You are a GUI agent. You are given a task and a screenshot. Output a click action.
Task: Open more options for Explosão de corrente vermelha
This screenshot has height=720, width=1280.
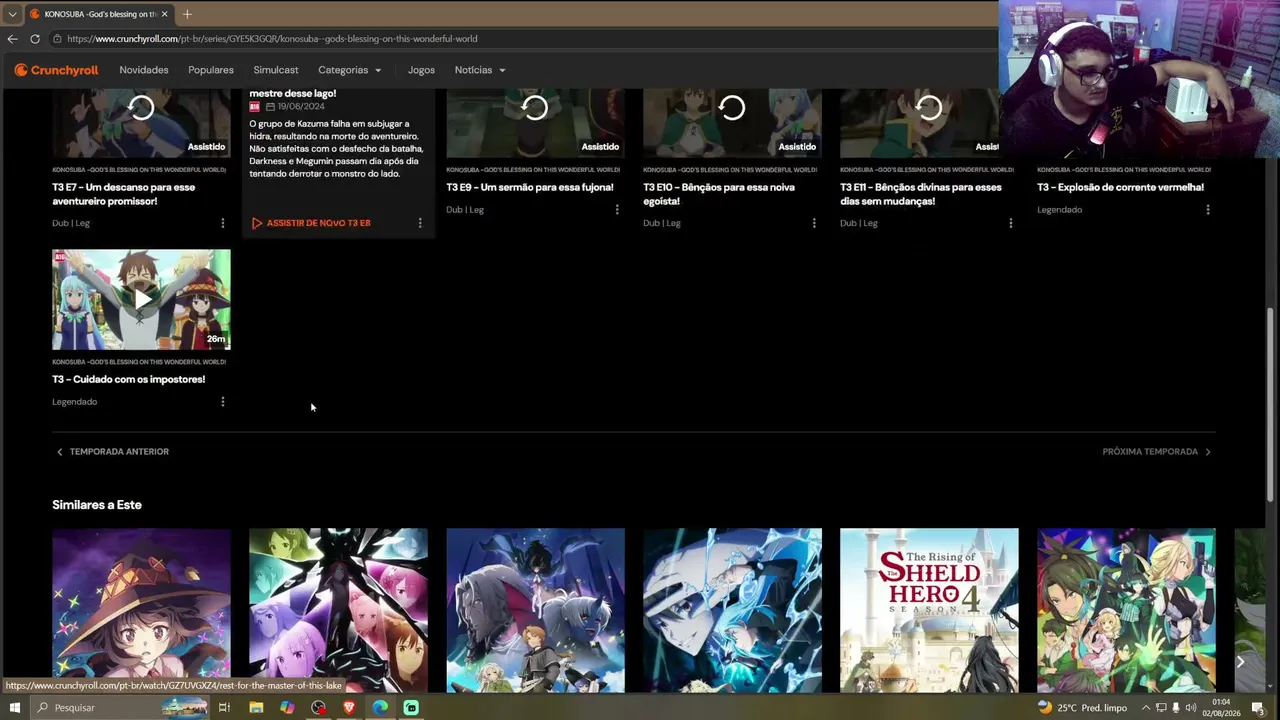tap(1208, 210)
